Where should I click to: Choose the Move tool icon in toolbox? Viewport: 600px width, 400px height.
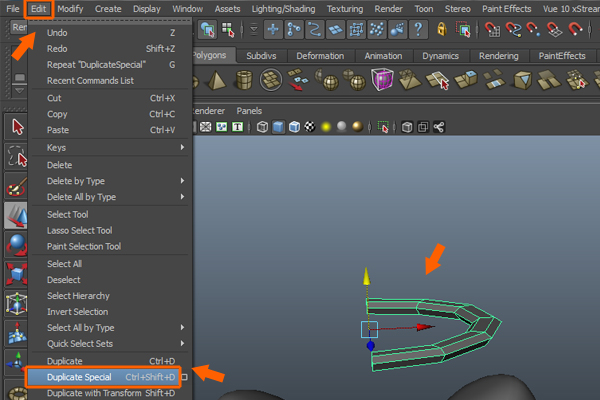[x=16, y=216]
